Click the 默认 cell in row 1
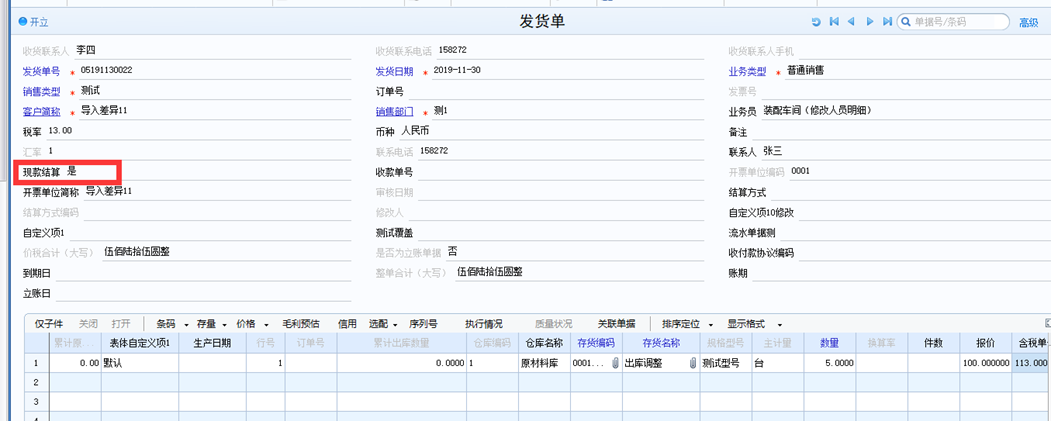This screenshot has width=1051, height=421. pyautogui.click(x=139, y=363)
